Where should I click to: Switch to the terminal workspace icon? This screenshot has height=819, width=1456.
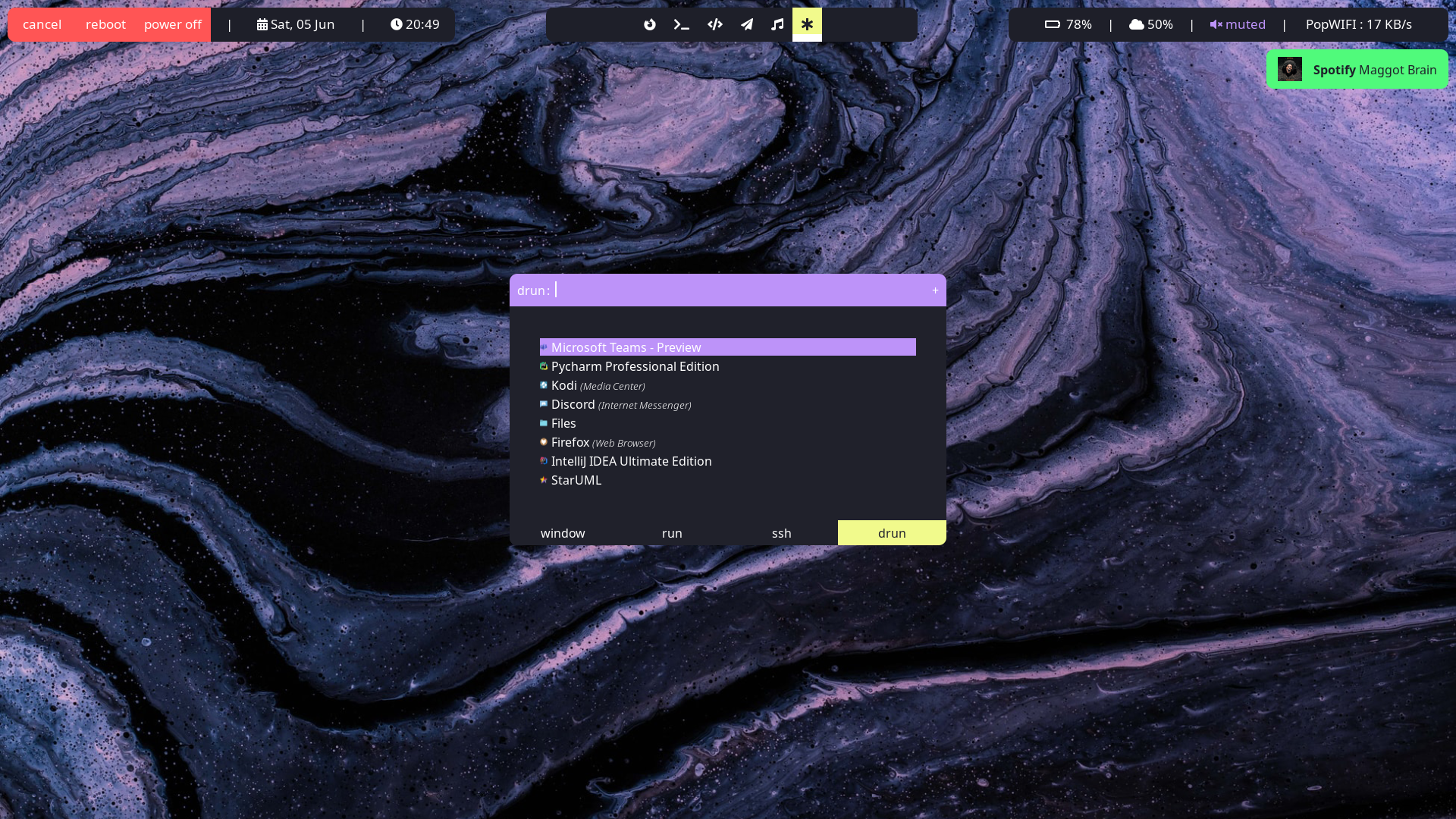pos(682,24)
